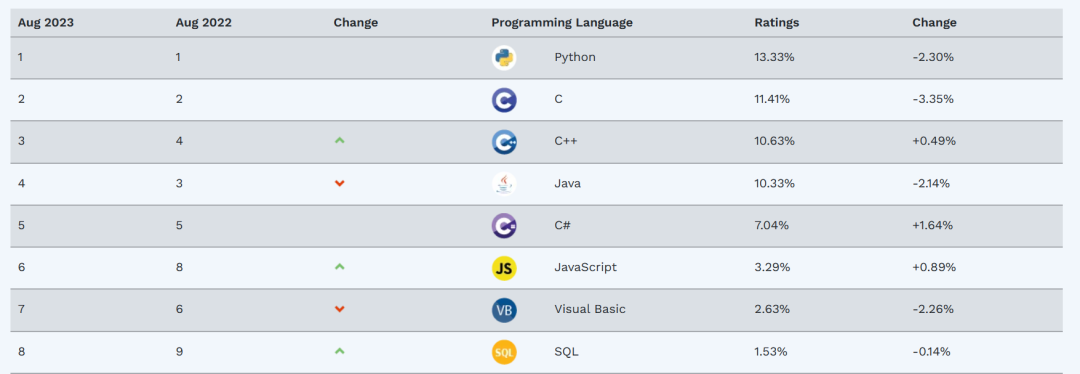Click the Ratings column header

[x=777, y=23]
